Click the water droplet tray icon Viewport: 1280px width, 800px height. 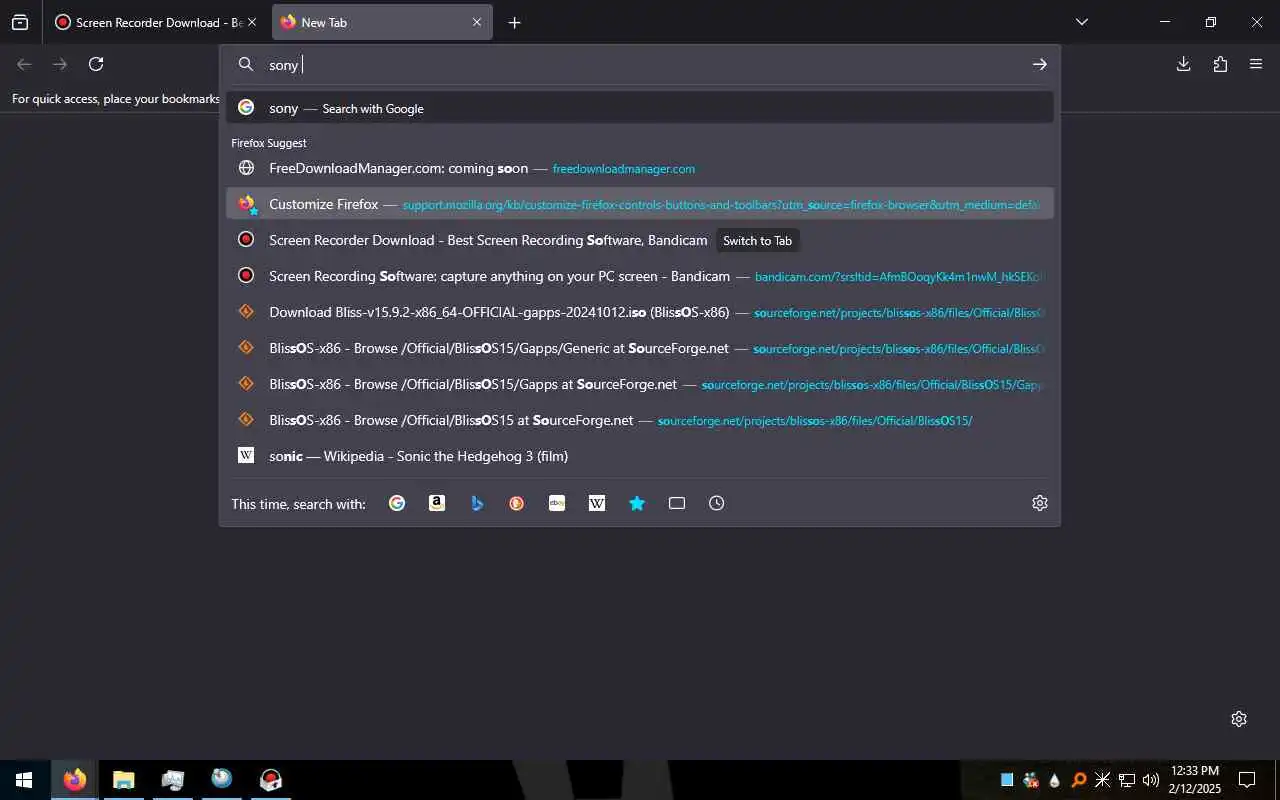(x=1055, y=780)
